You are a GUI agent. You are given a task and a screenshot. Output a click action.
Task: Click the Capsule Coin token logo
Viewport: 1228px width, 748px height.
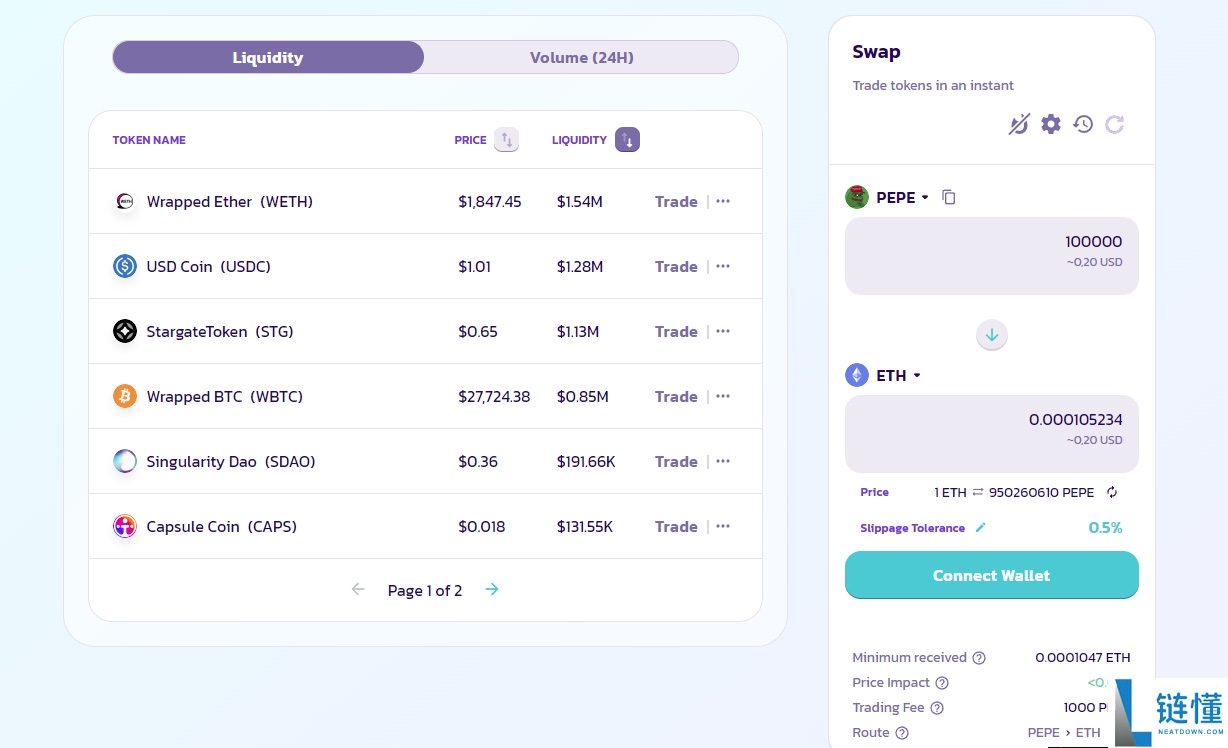[125, 526]
